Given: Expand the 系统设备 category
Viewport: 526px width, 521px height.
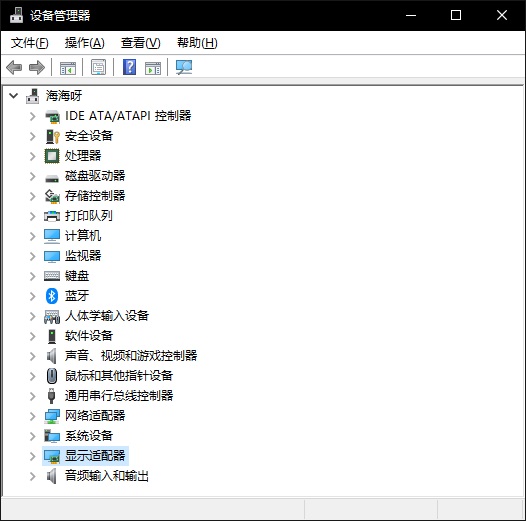Looking at the screenshot, I should pos(33,436).
